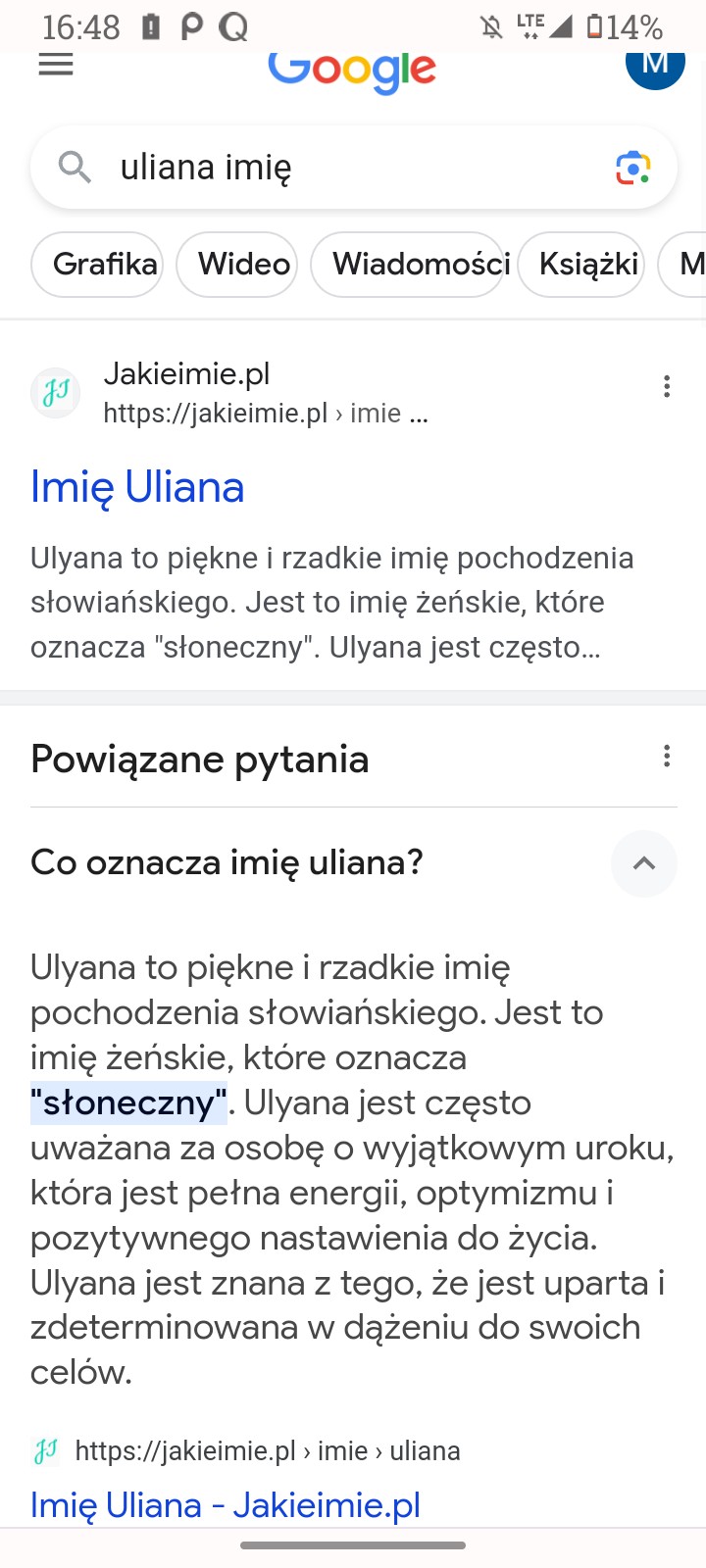Open the hamburger menu icon
This screenshot has height=1568, width=706.
click(x=56, y=66)
